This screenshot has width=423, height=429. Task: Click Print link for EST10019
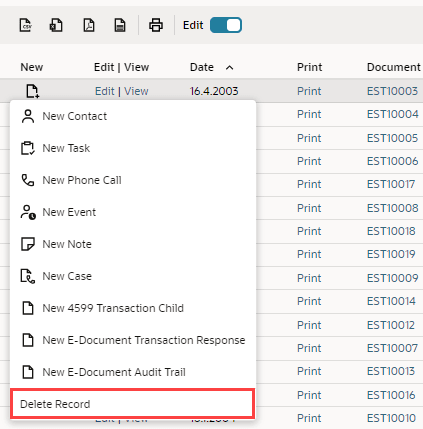(309, 254)
